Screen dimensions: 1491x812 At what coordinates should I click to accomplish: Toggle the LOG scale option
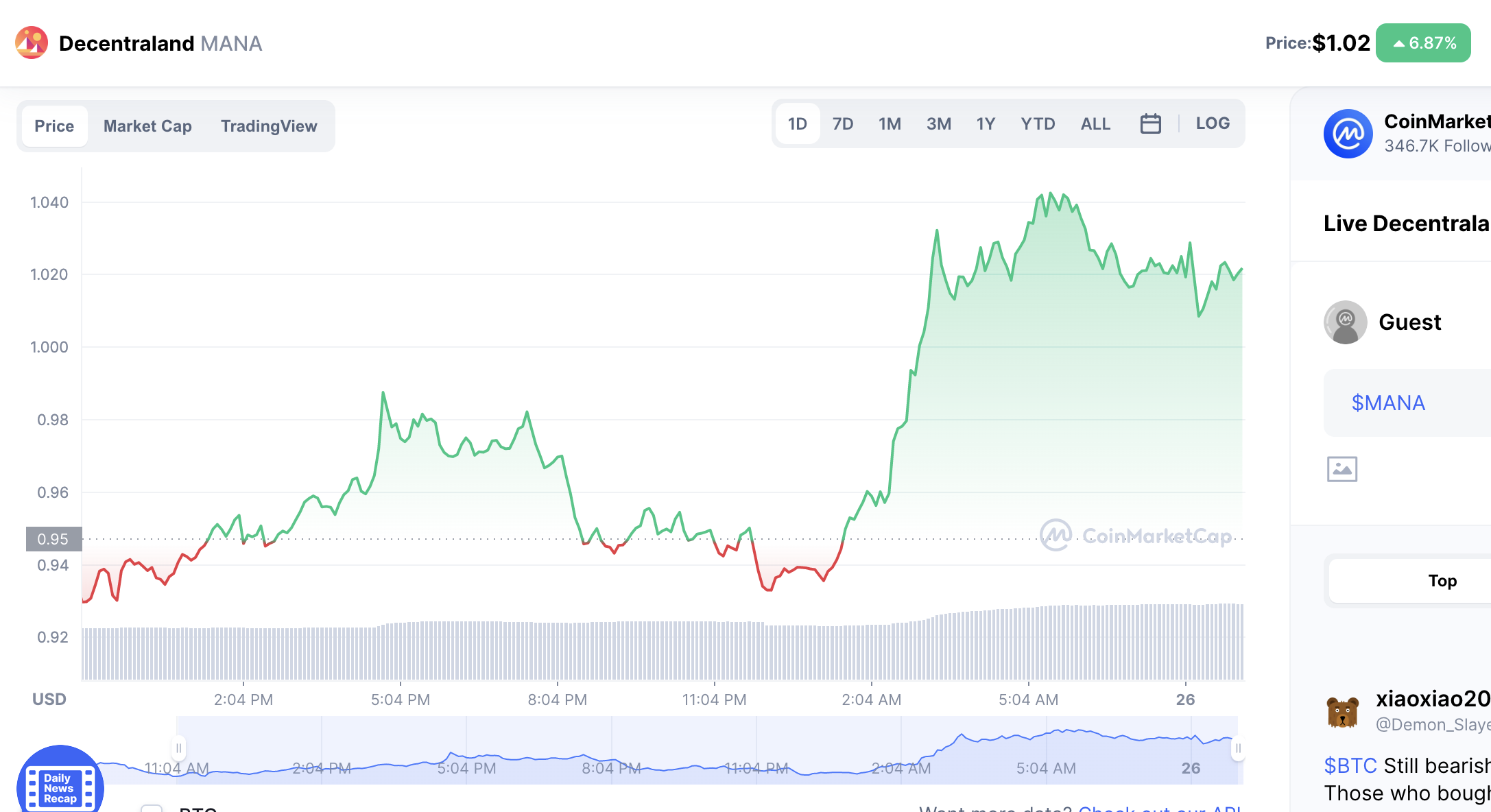point(1213,123)
